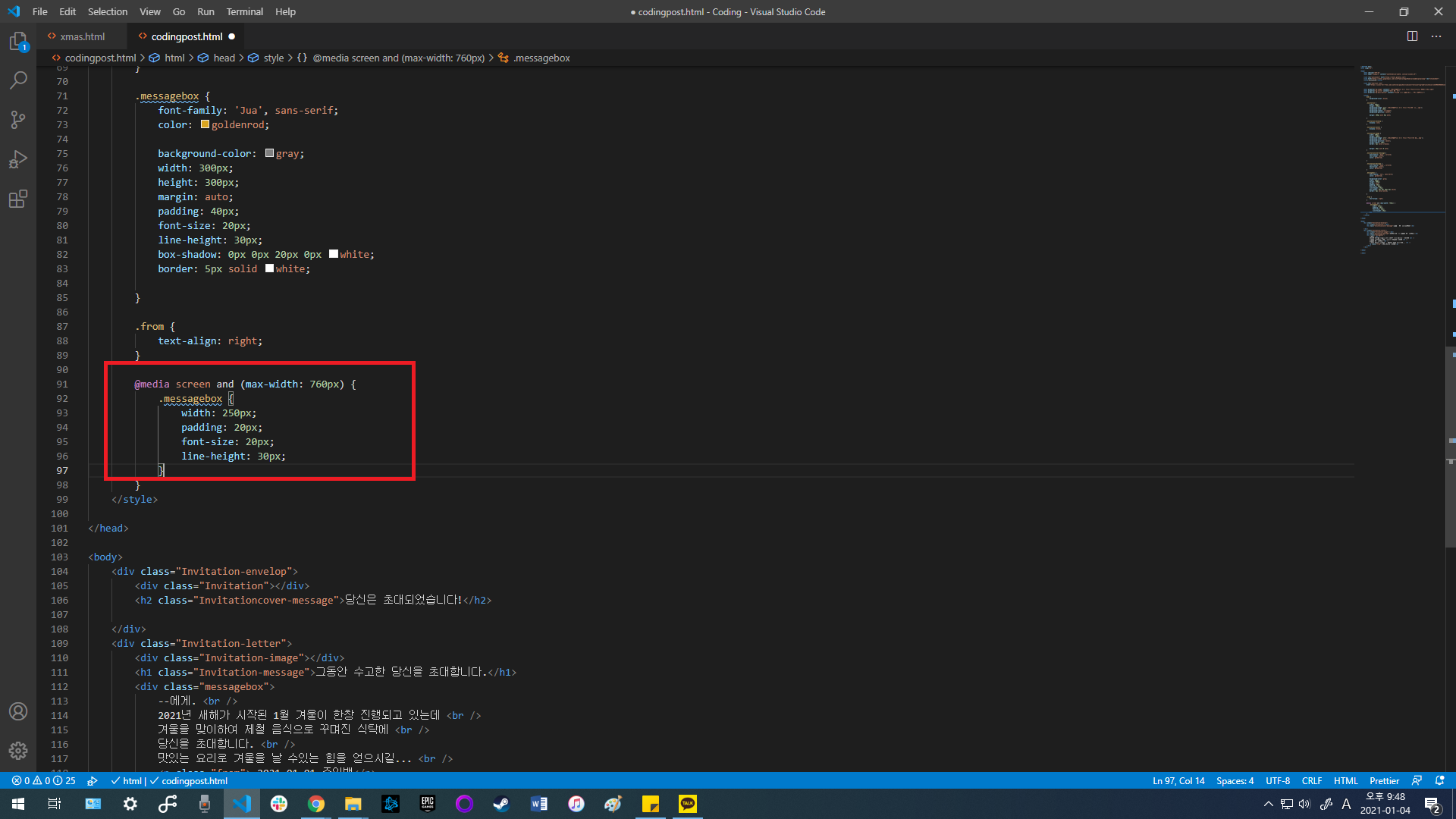Open the Run and Debug view
1456x819 pixels.
tap(18, 159)
